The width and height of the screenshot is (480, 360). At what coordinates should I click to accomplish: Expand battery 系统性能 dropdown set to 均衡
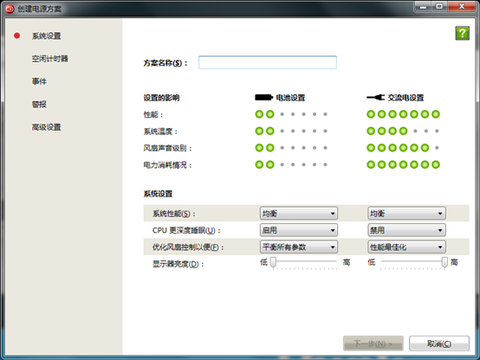299,213
